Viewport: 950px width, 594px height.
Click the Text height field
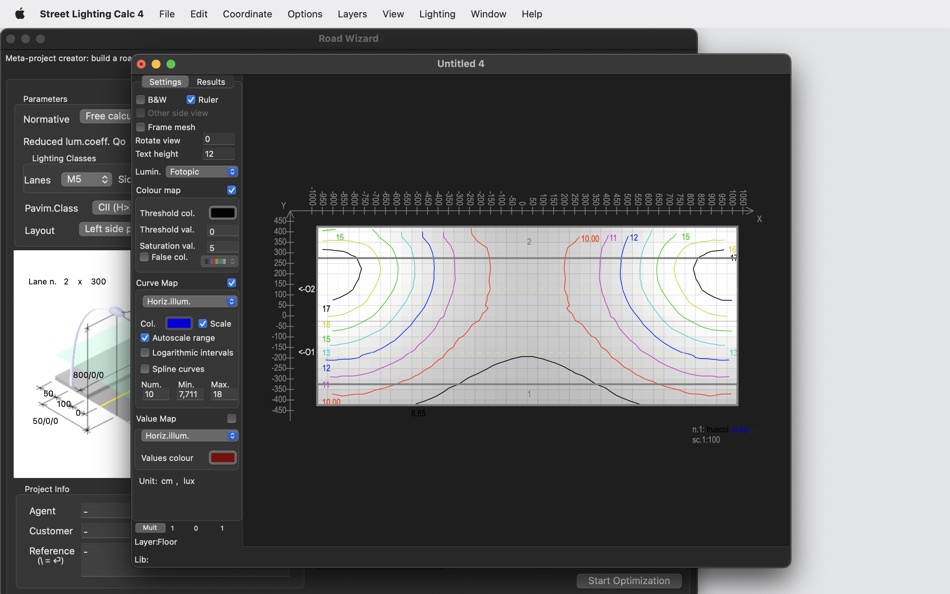(x=219, y=154)
